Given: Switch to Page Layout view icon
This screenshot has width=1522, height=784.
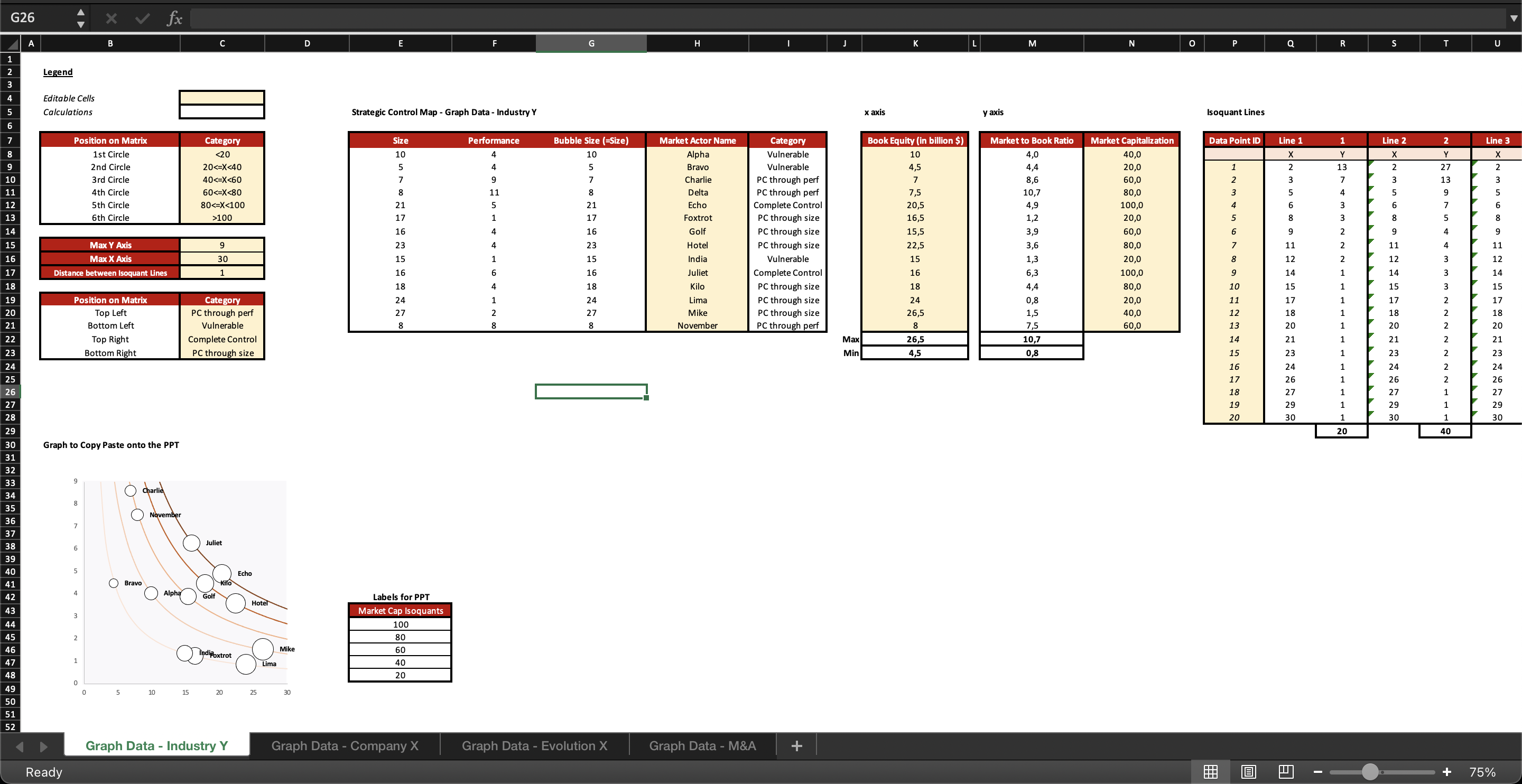Looking at the screenshot, I should point(1248,772).
